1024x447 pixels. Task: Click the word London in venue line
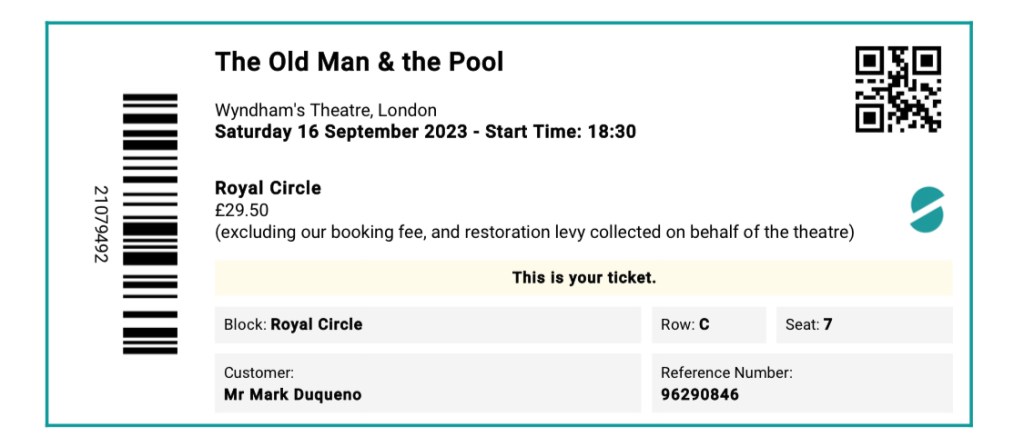pyautogui.click(x=407, y=110)
